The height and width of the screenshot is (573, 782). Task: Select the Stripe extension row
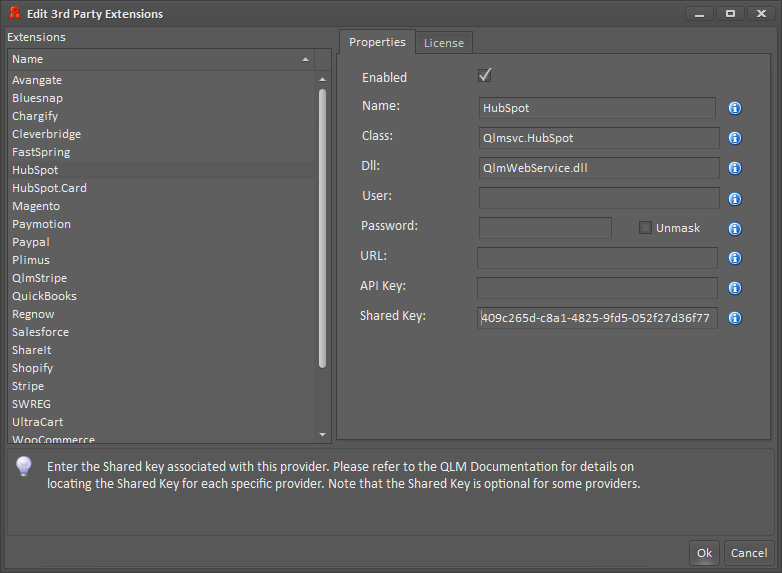click(x=161, y=386)
